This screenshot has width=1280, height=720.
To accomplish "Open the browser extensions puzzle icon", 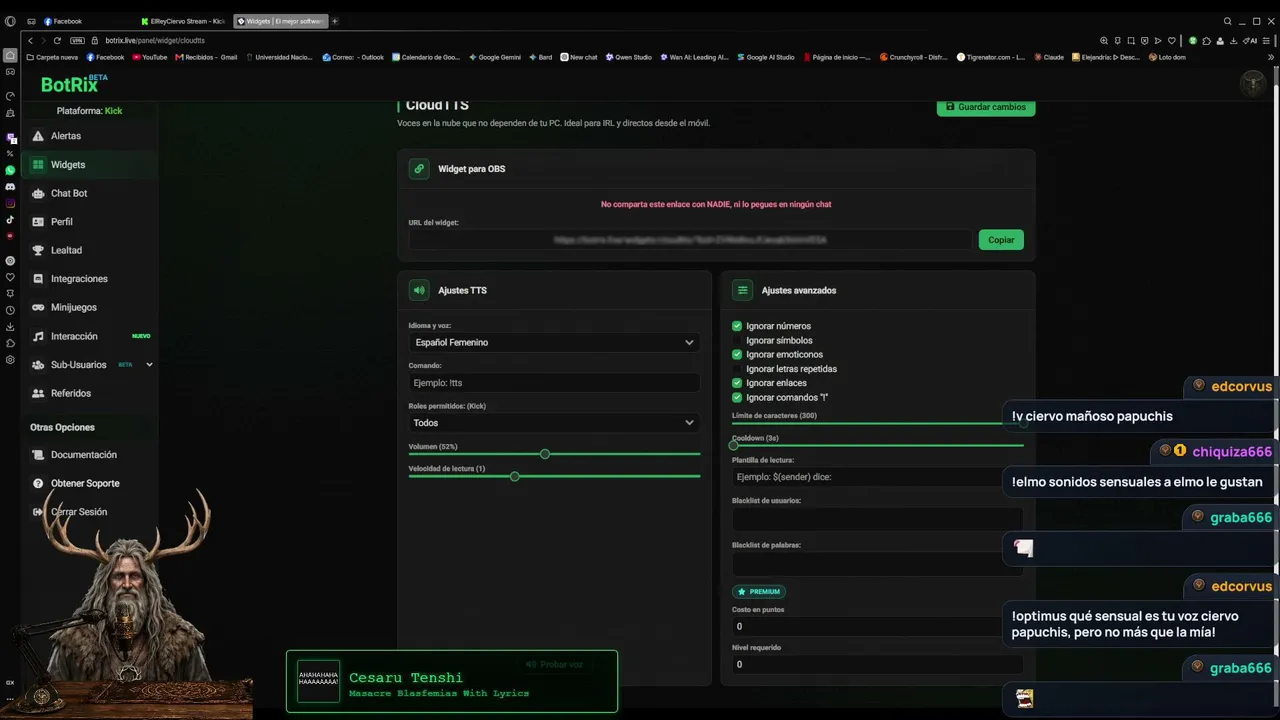I will pyautogui.click(x=1207, y=40).
